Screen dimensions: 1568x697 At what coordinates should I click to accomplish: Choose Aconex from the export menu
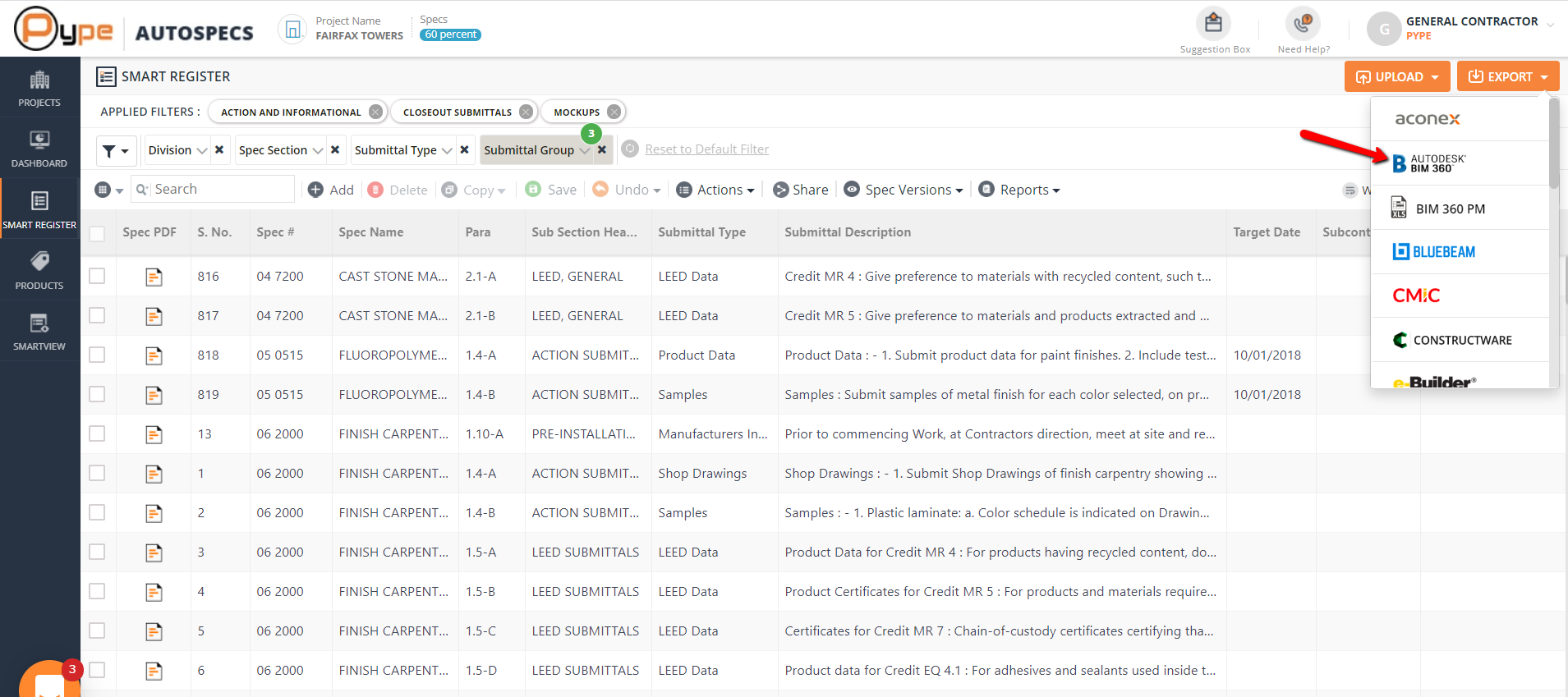click(1460, 119)
